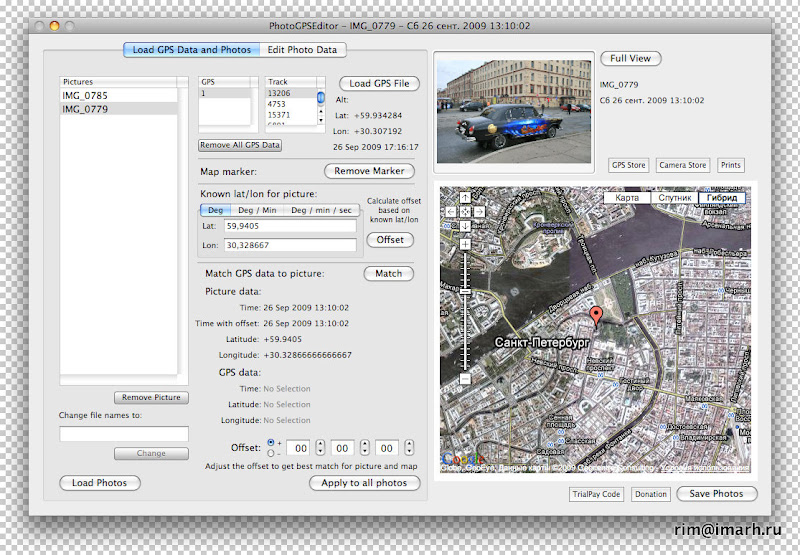Pan the map right with arrow control
Screen dimensions: 800x555
pyautogui.click(x=479, y=212)
